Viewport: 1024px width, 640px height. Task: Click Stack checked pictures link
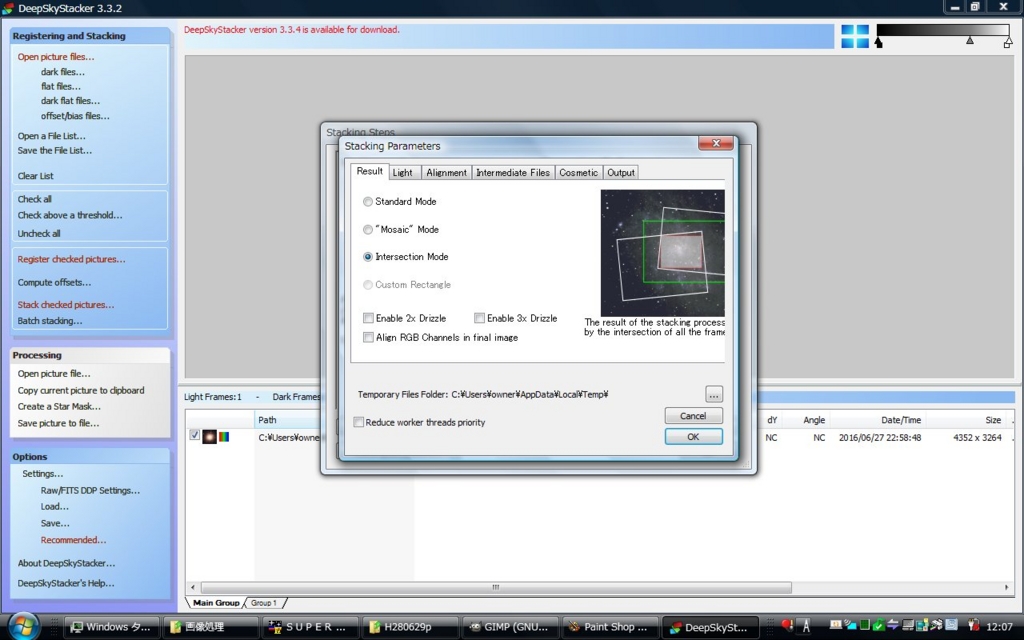[66, 305]
